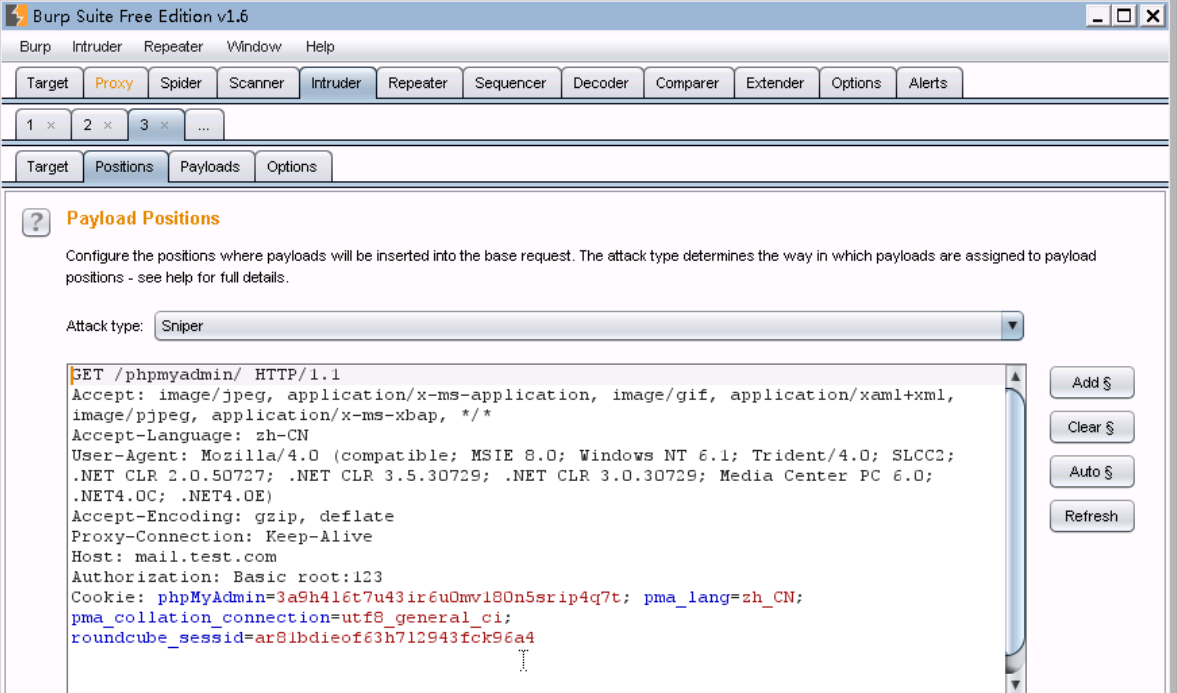This screenshot has width=1177, height=693.
Task: Switch to the Payloads sub-tab
Action: 210,167
